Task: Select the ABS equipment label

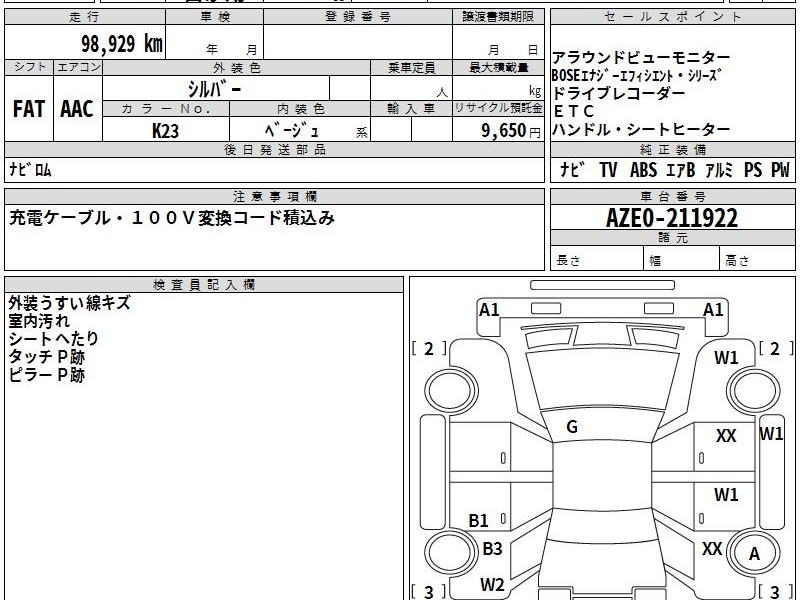Action: coord(643,169)
